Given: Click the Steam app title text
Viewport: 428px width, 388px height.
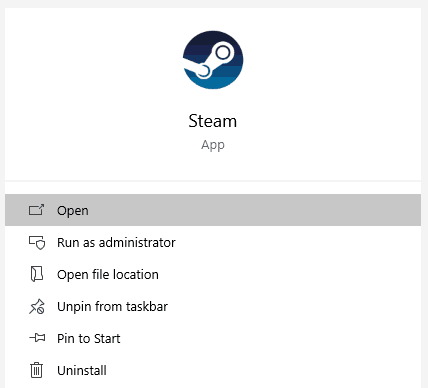Looking at the screenshot, I should coord(213,121).
